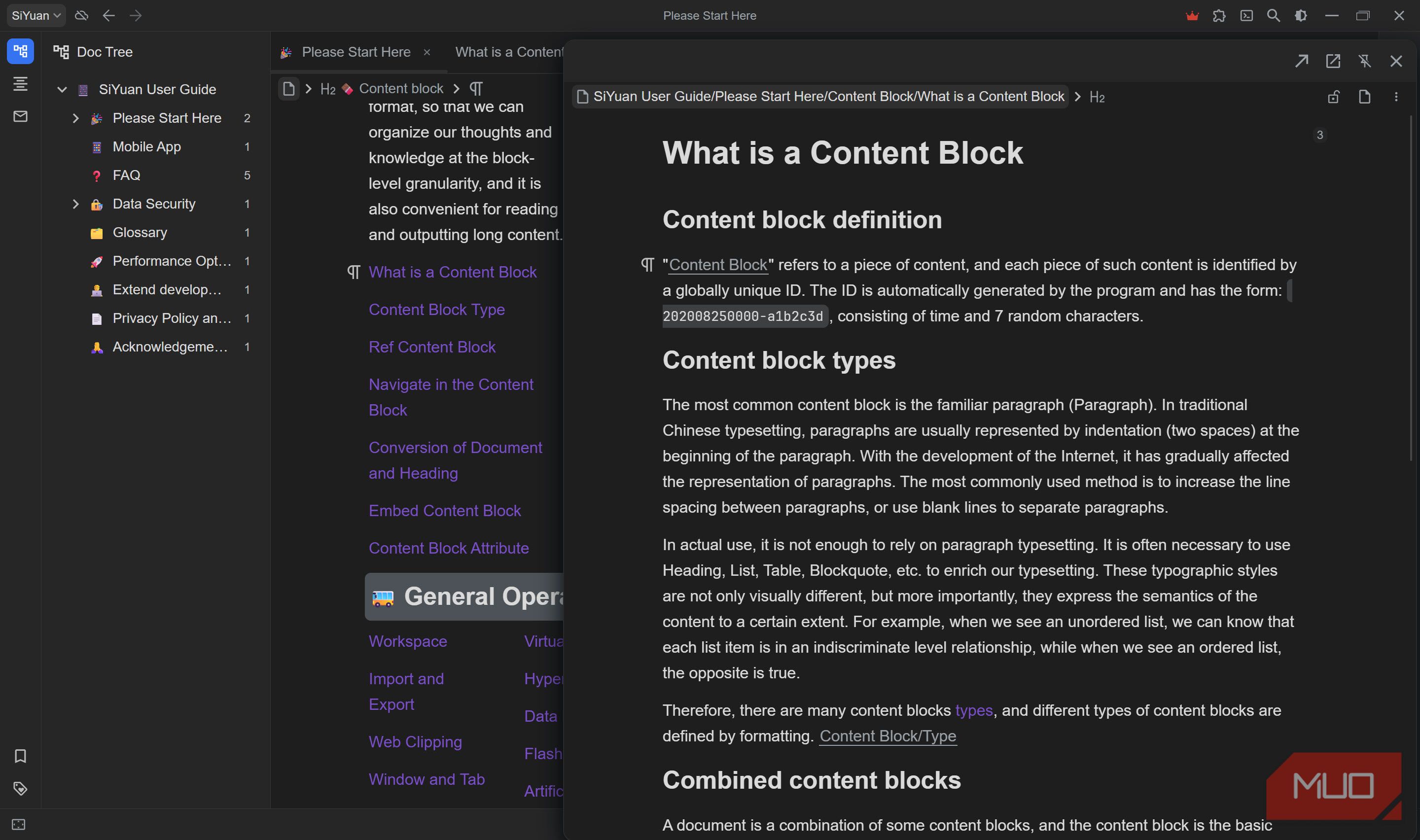The image size is (1420, 840).
Task: Close the Please Start Here tab
Action: (426, 52)
